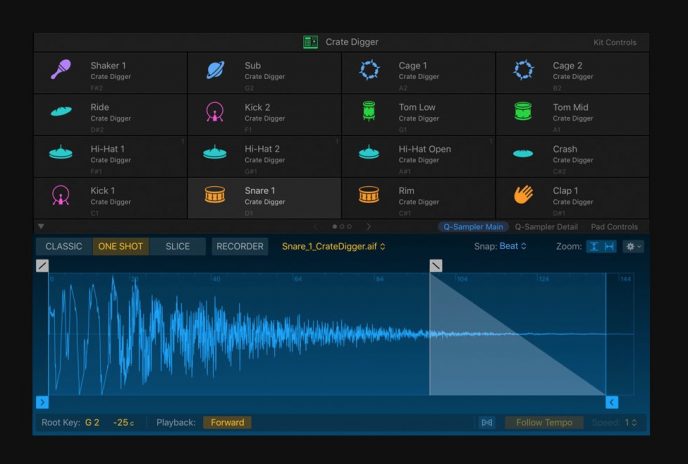Click the fade-out marker handle icon
The height and width of the screenshot is (464, 688).
pos(436,265)
